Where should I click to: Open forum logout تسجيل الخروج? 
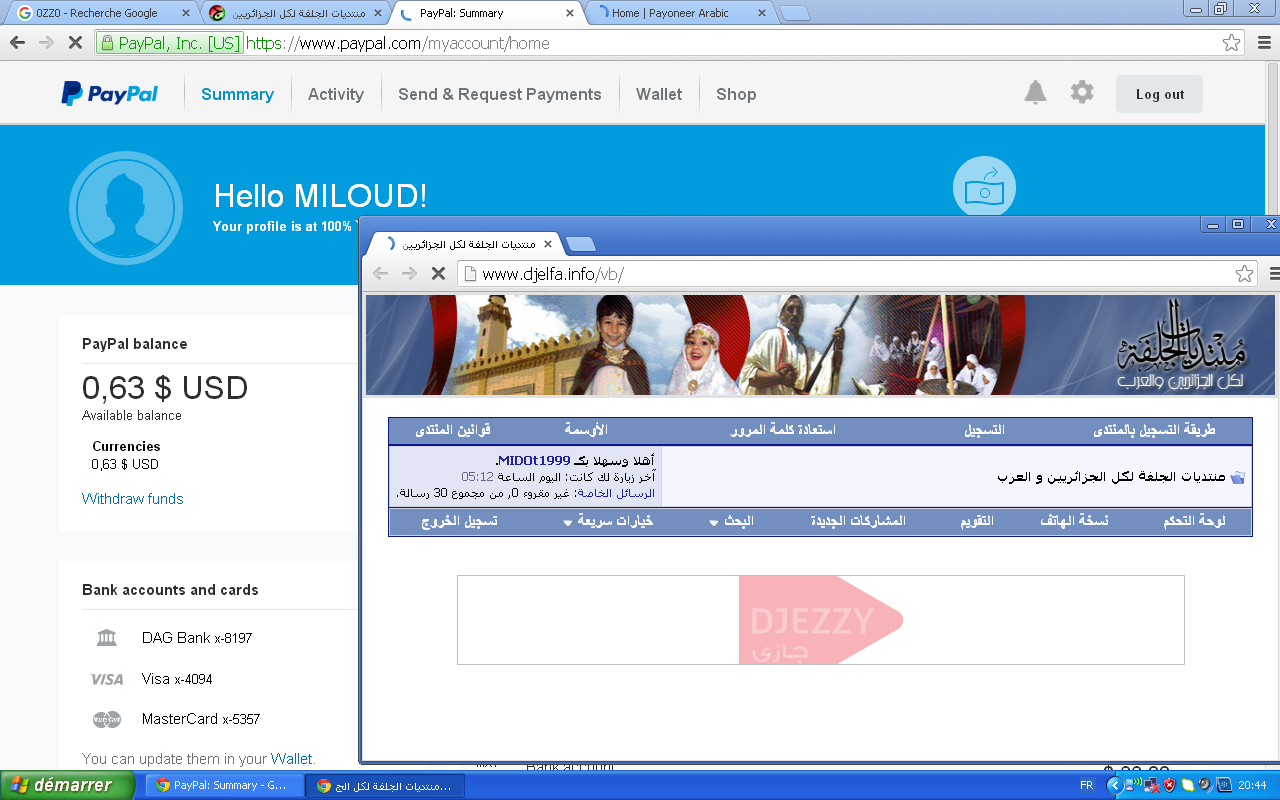pos(459,522)
